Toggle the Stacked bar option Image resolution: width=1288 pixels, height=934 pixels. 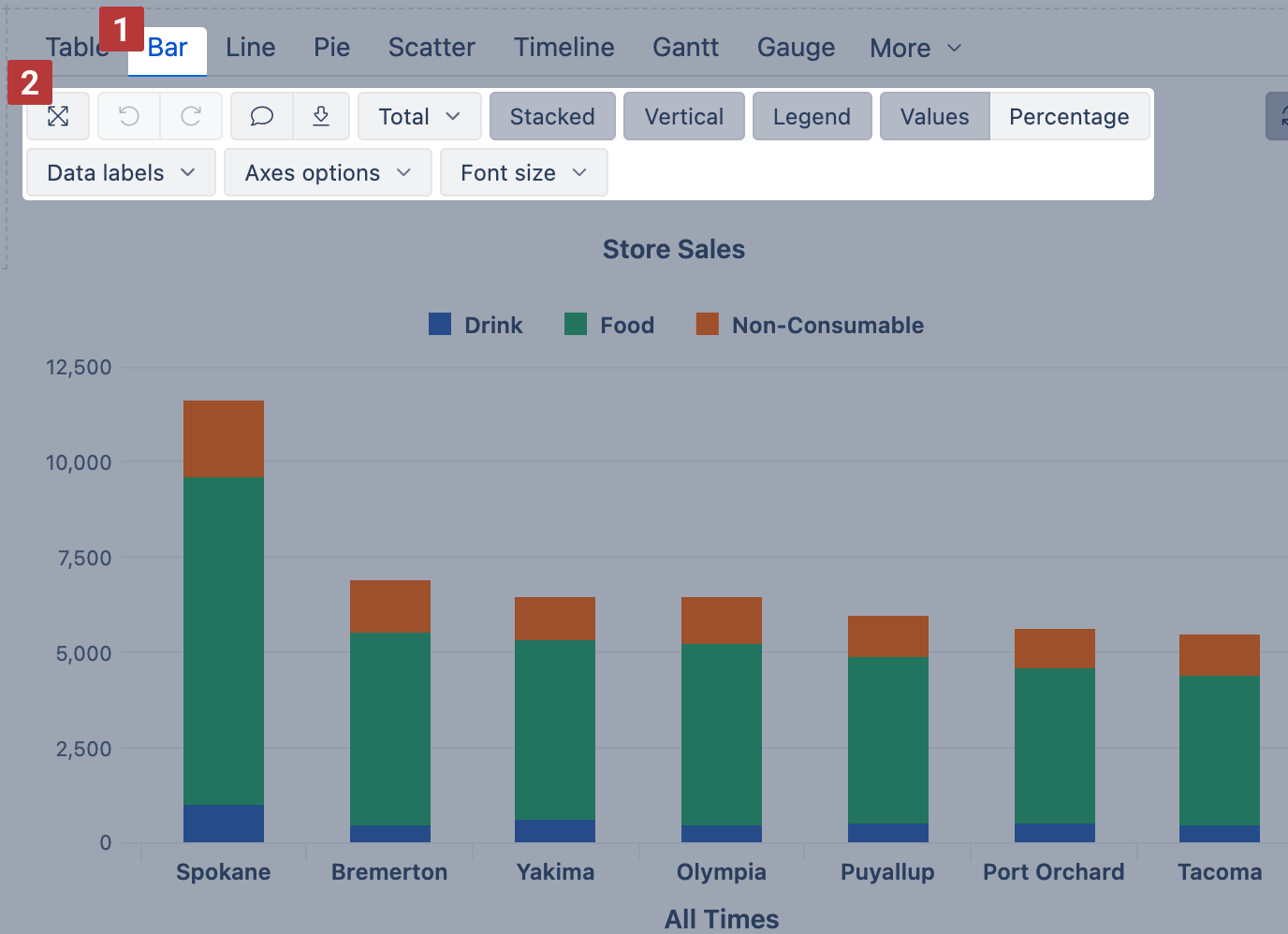[552, 116]
